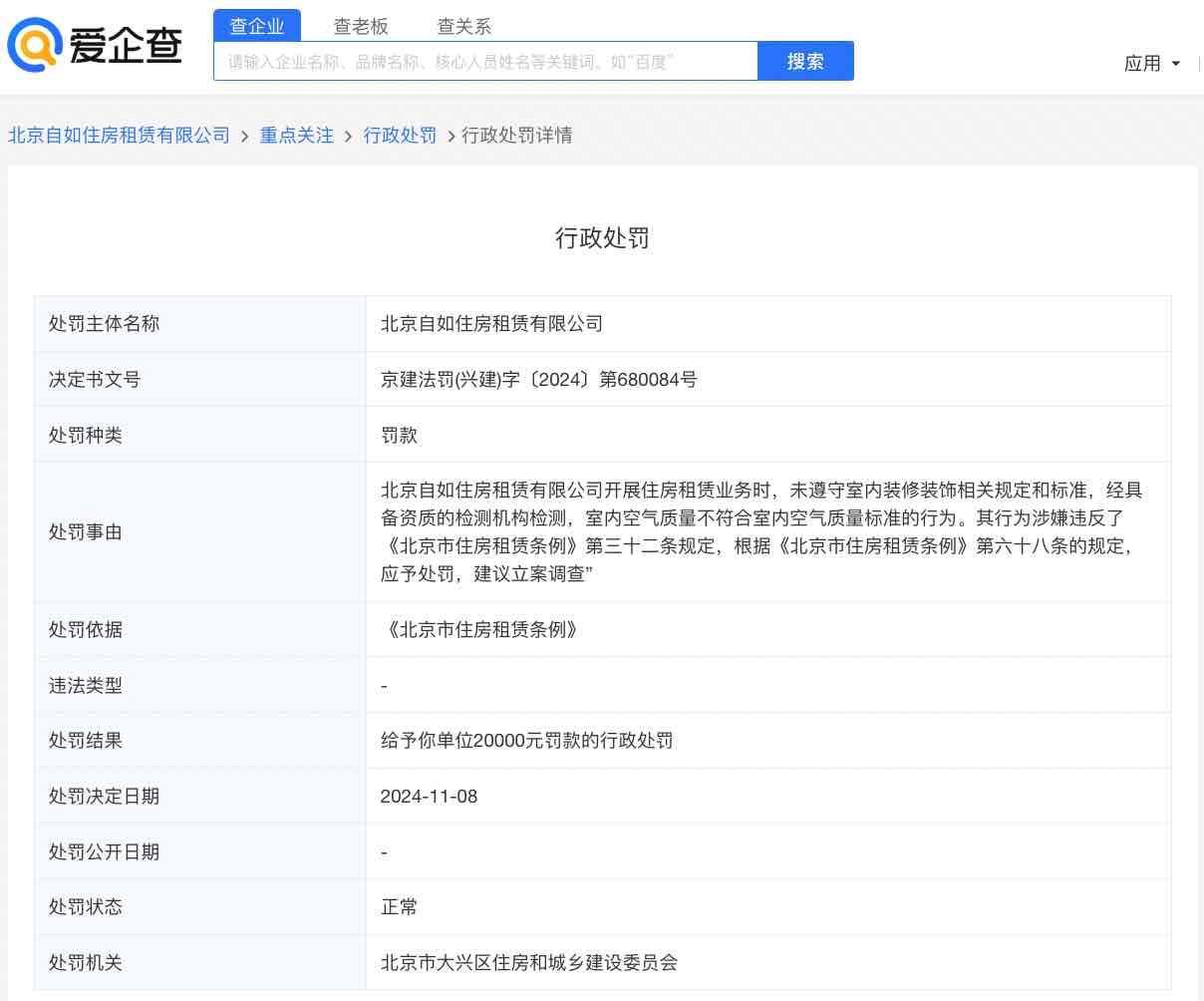Select the 正常 status value

click(x=399, y=906)
